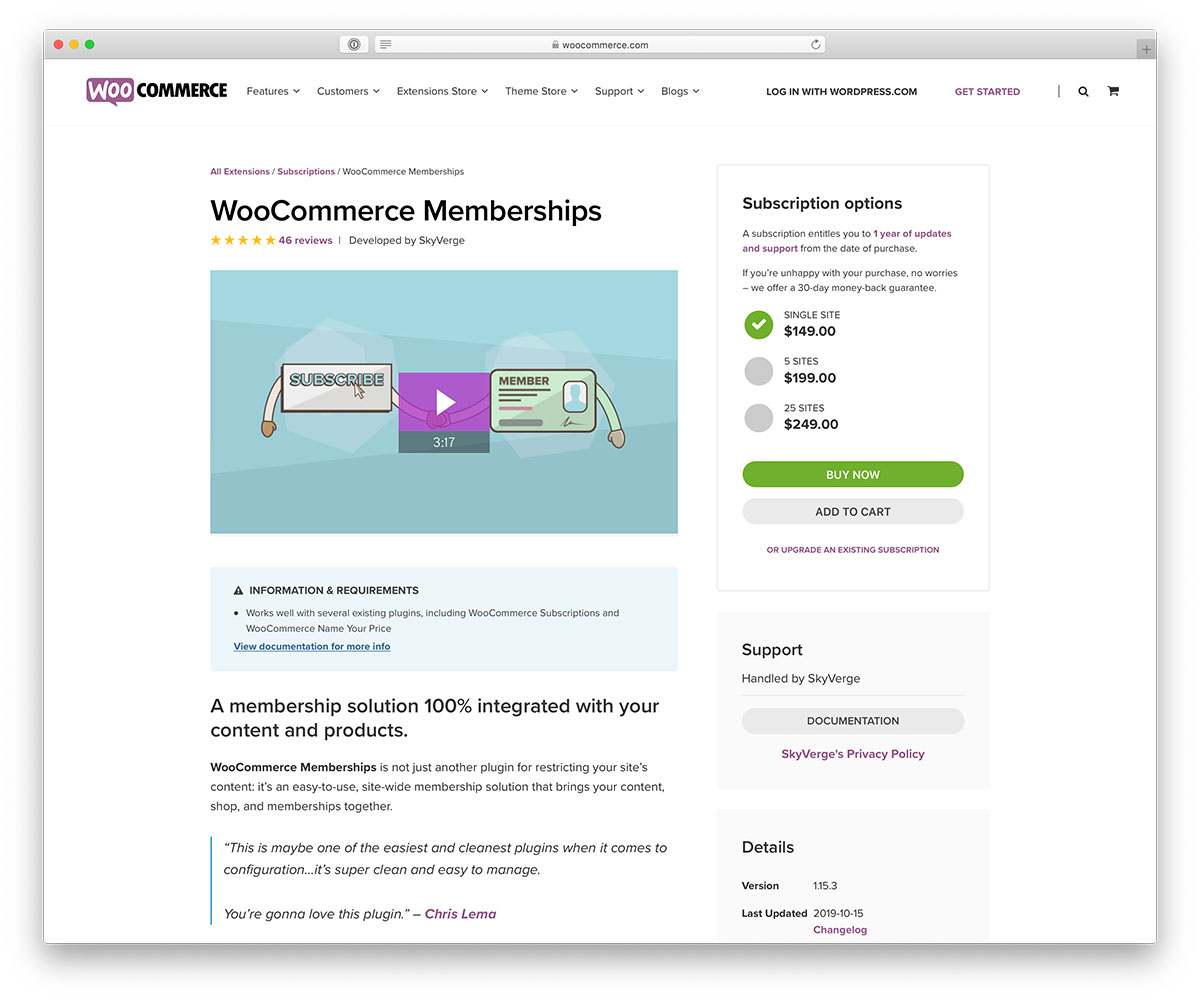The image size is (1200, 1001).
Task: Open Safari reader view icon
Action: 386,45
